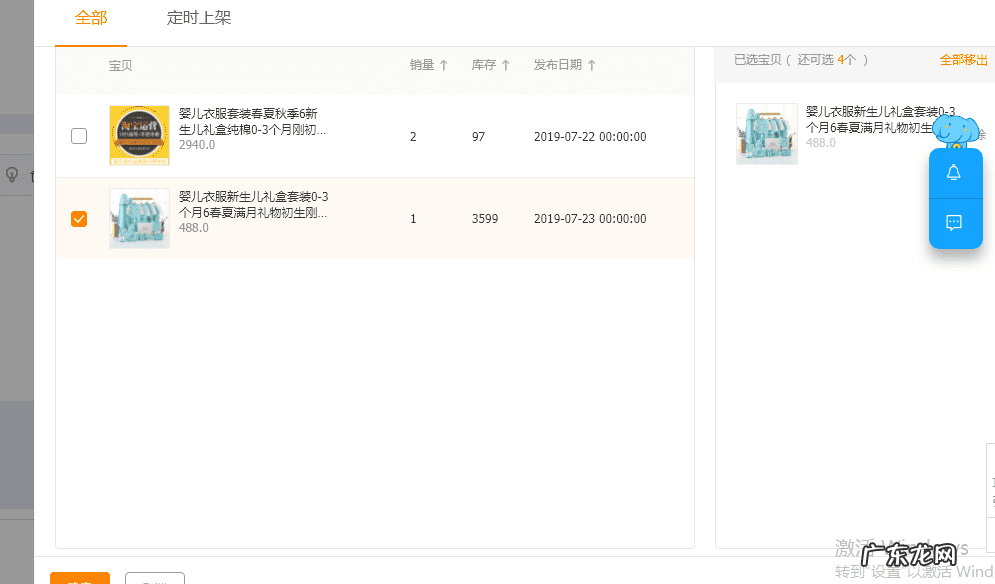Click the 全部移出 link
The image size is (995, 584).
pos(964,60)
